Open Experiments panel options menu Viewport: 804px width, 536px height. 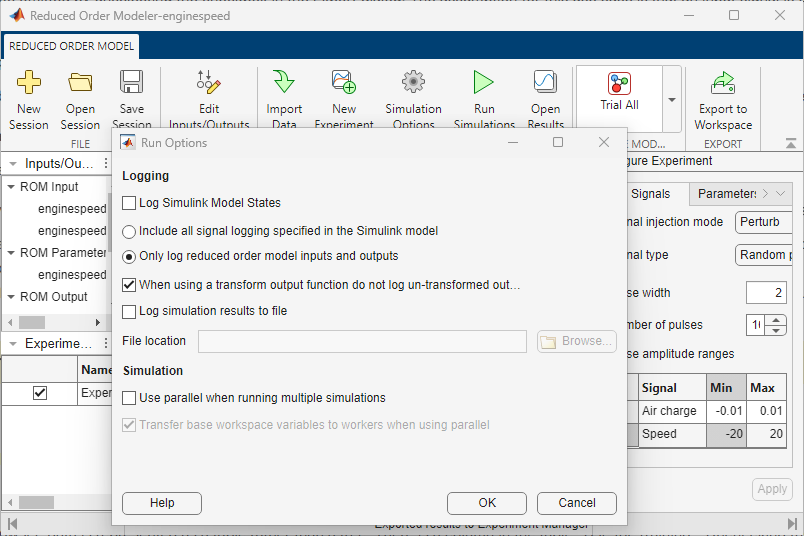click(106, 343)
